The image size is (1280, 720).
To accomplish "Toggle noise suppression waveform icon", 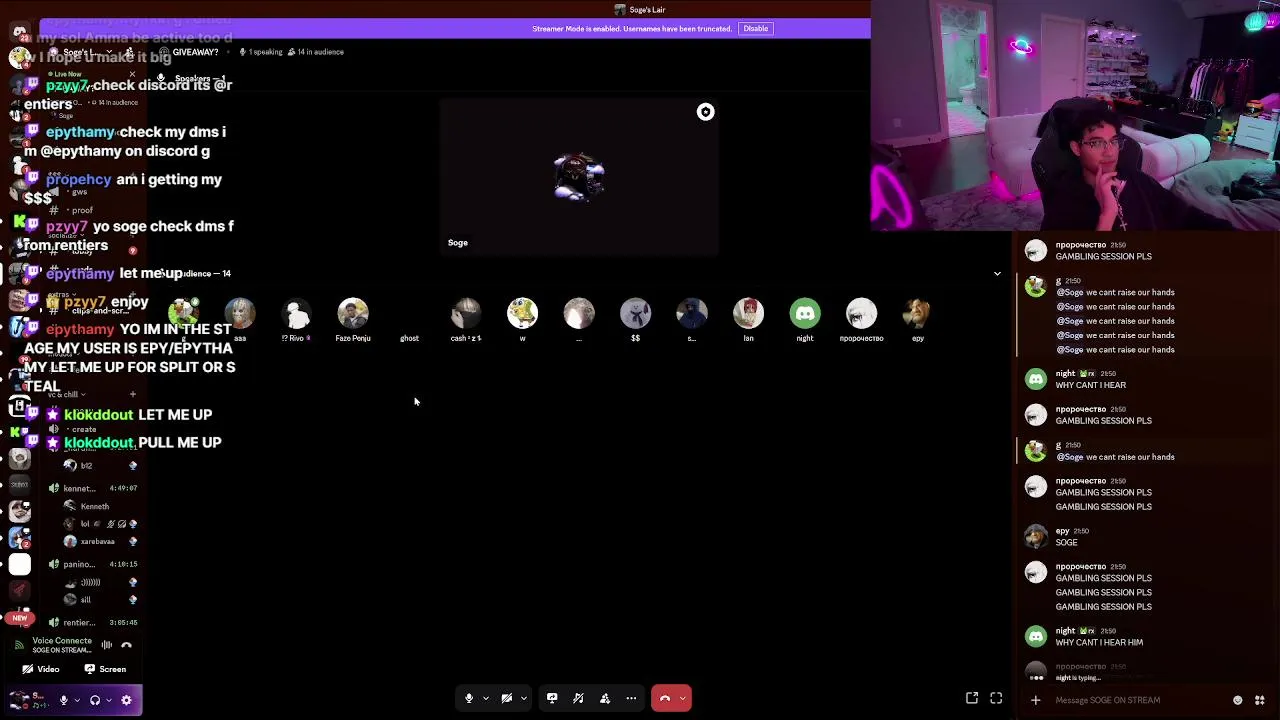I will [107, 645].
